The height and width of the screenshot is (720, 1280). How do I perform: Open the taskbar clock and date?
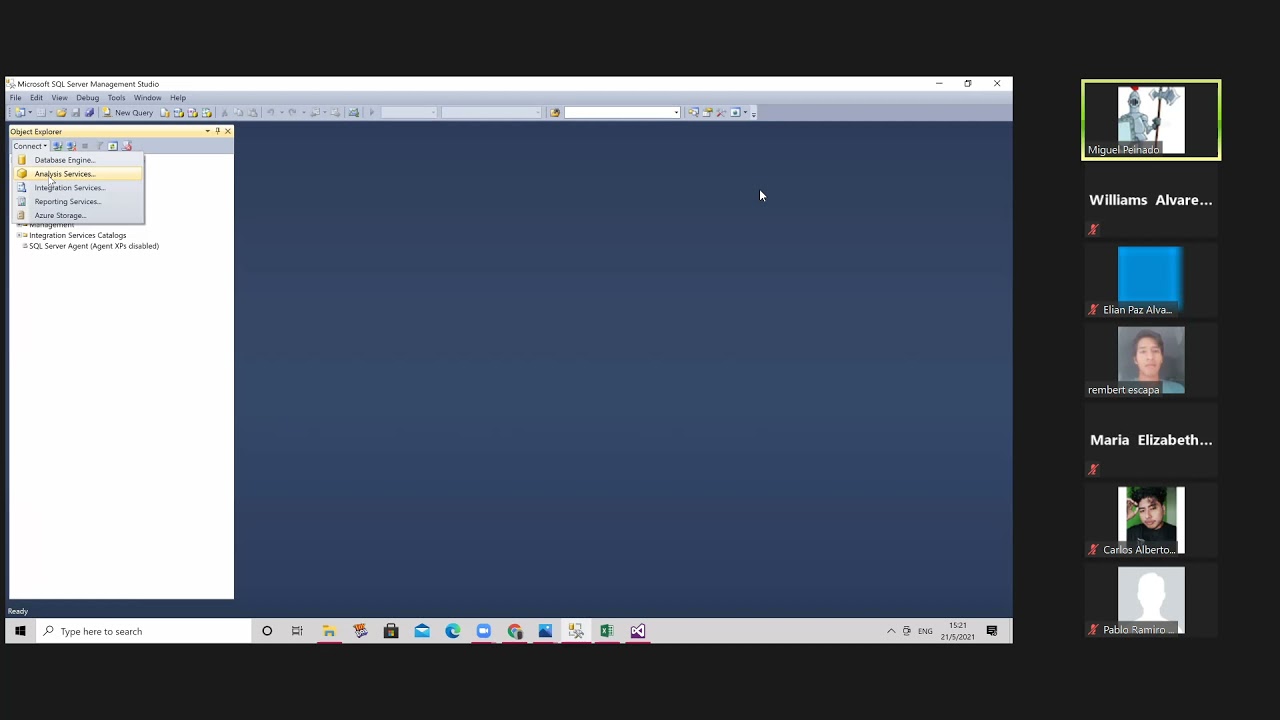(x=958, y=631)
